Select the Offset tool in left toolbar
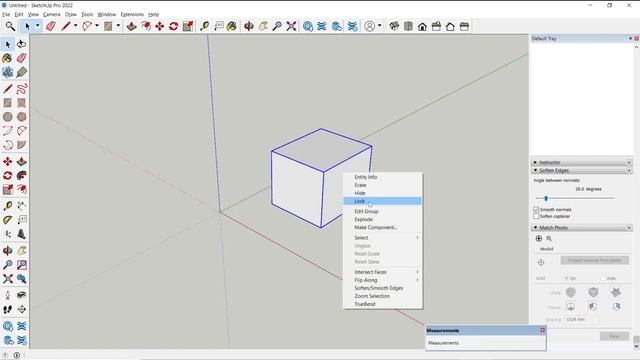Screen dimensions: 640x360 point(22,190)
